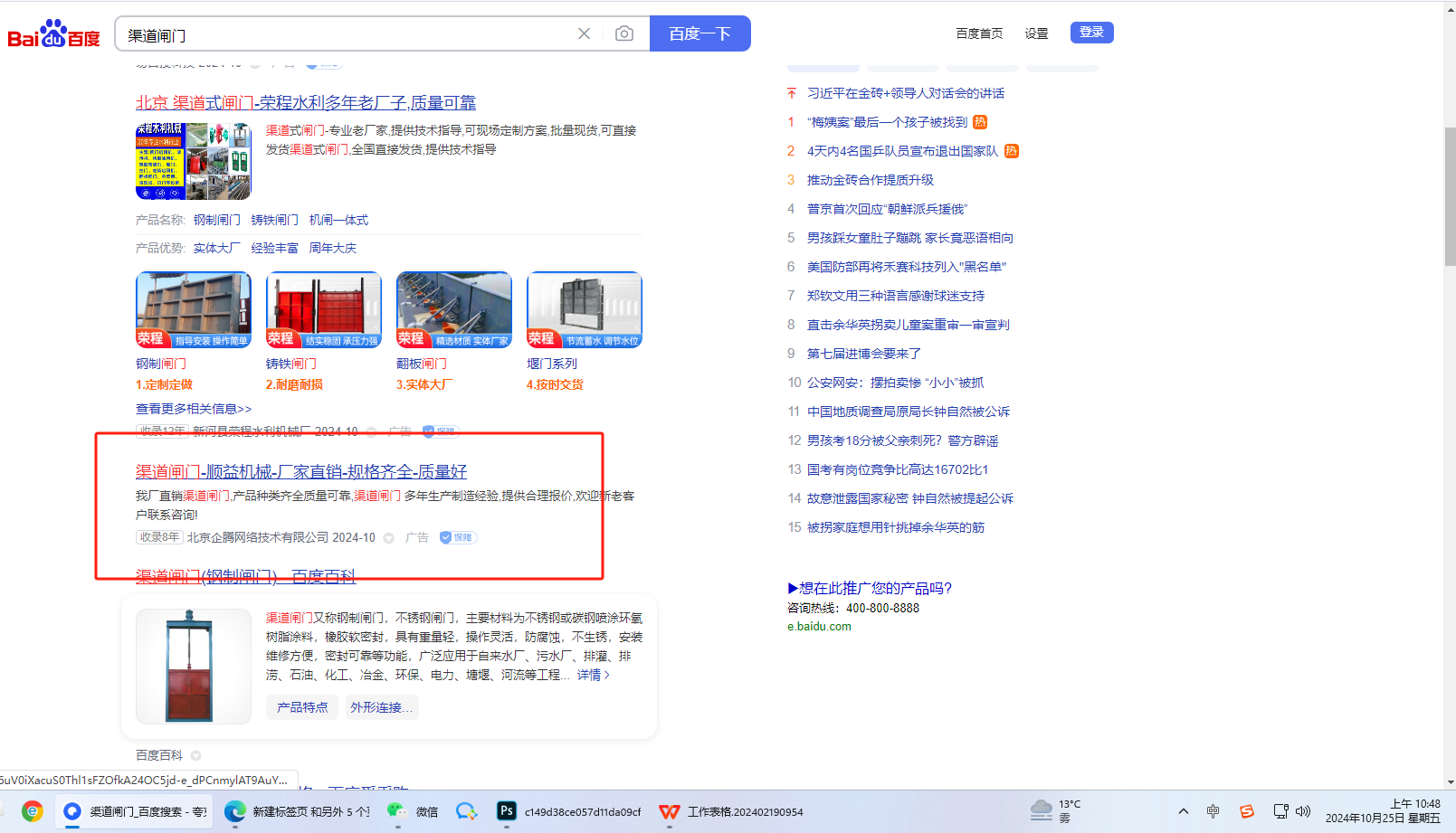Open hot search 郑钦文用三种语言感谢球迷支持
The height and width of the screenshot is (833, 1456).
tap(896, 296)
